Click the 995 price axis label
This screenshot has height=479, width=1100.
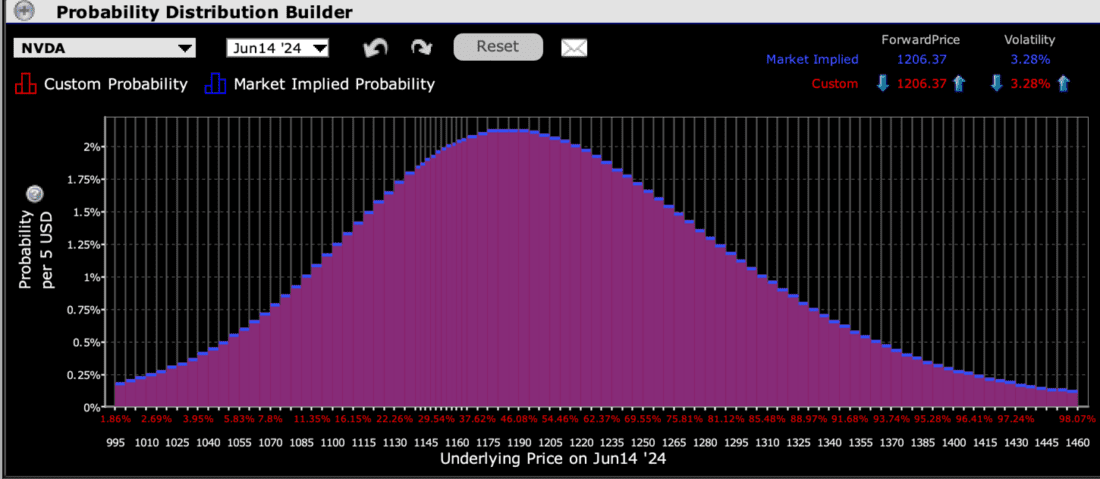pos(115,443)
